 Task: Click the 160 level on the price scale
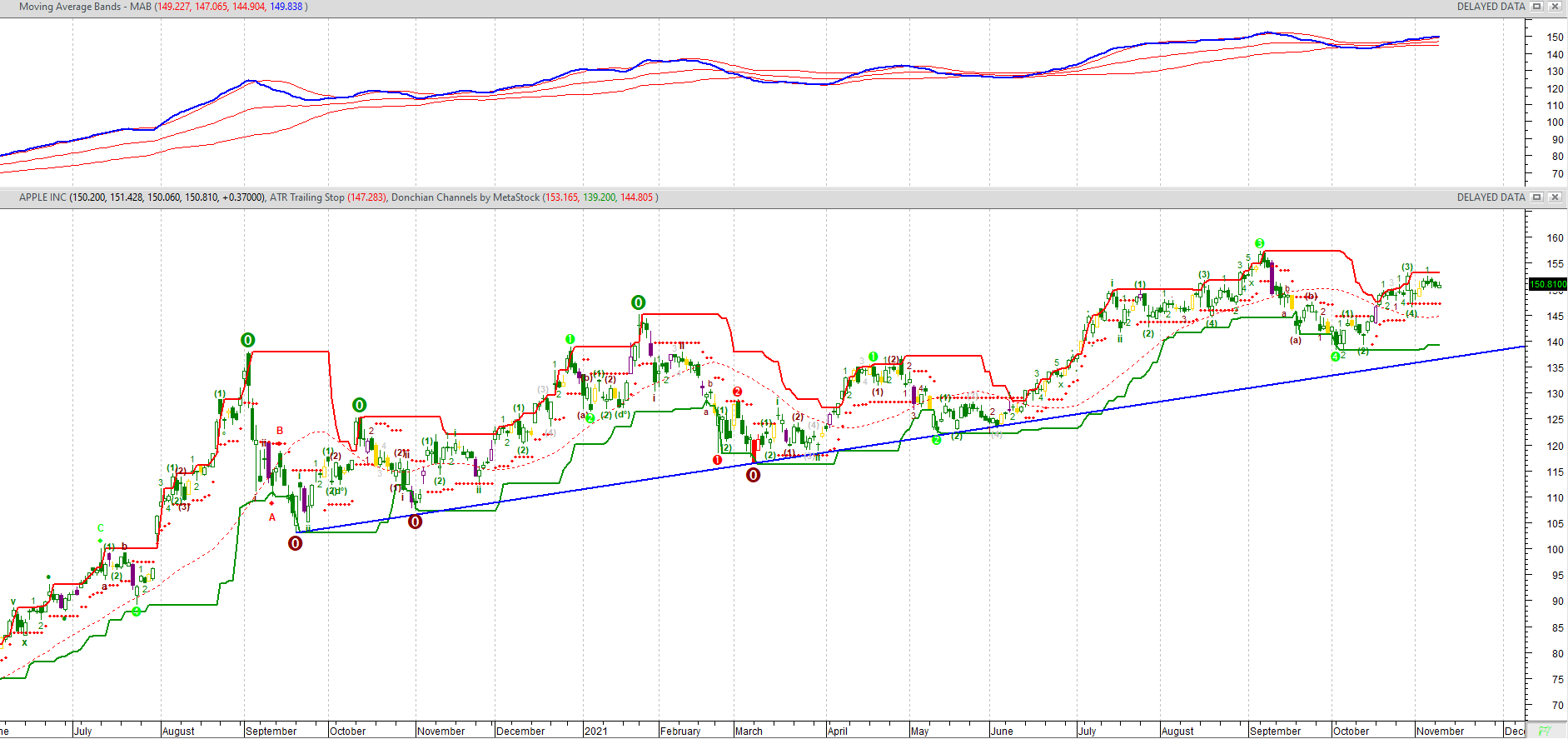(x=1555, y=238)
